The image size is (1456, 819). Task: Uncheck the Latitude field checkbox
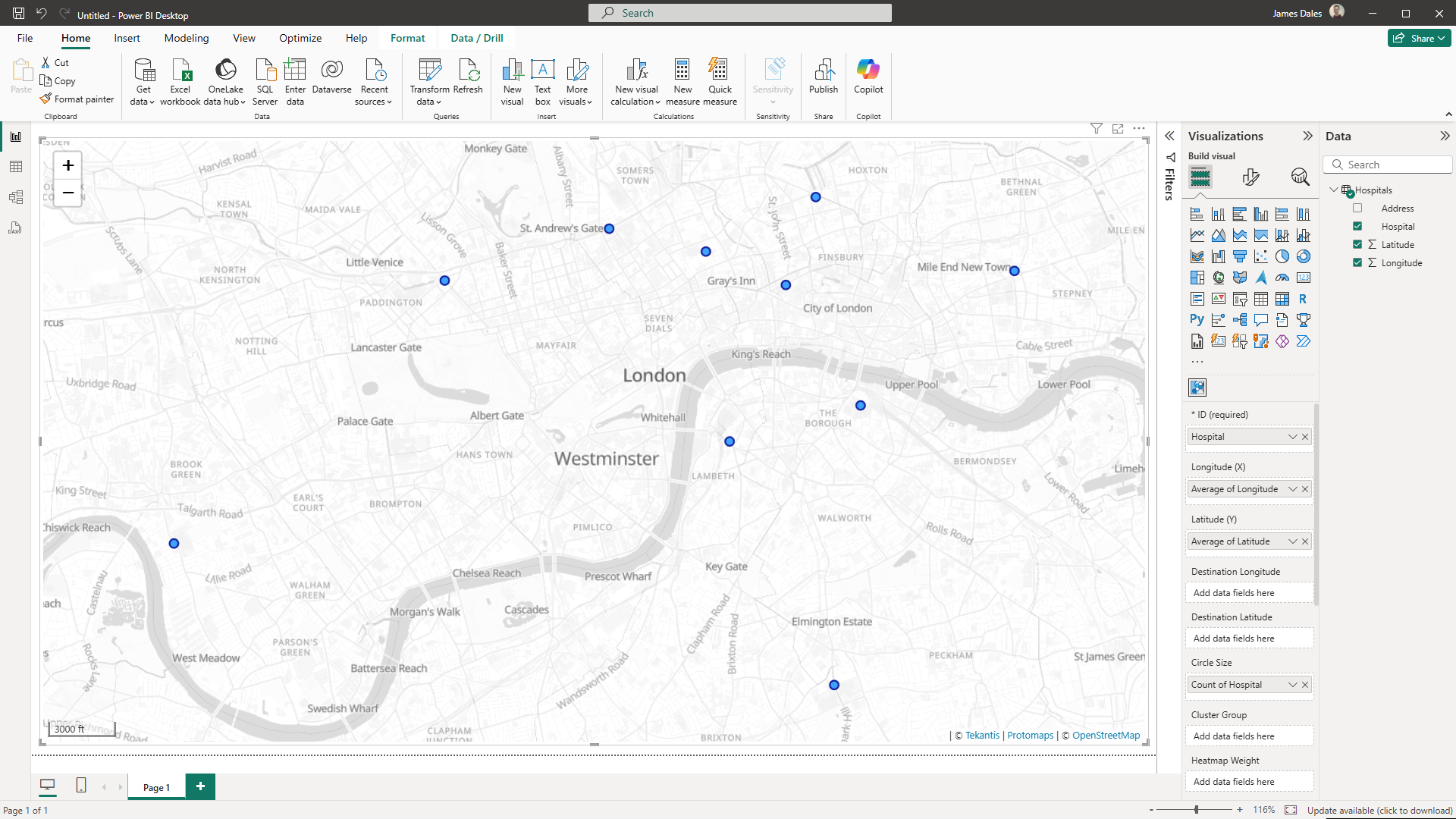[x=1357, y=245]
